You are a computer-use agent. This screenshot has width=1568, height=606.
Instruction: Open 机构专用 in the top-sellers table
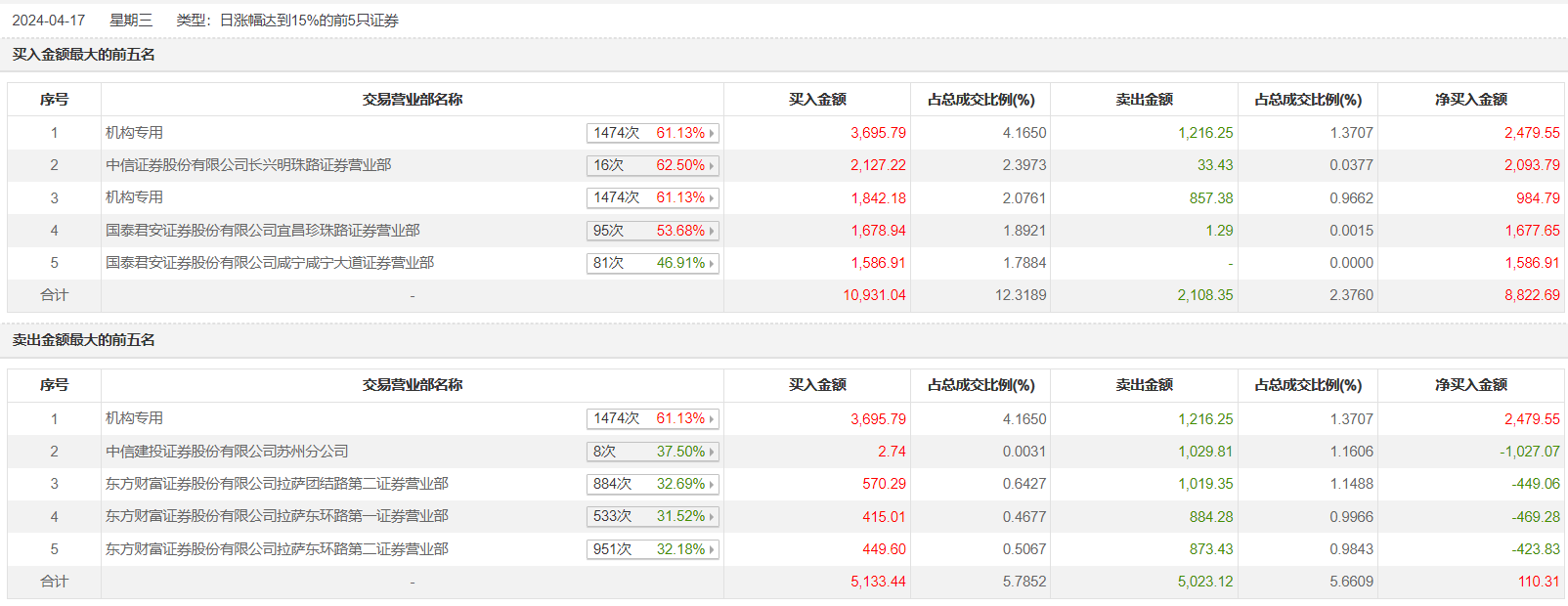135,418
